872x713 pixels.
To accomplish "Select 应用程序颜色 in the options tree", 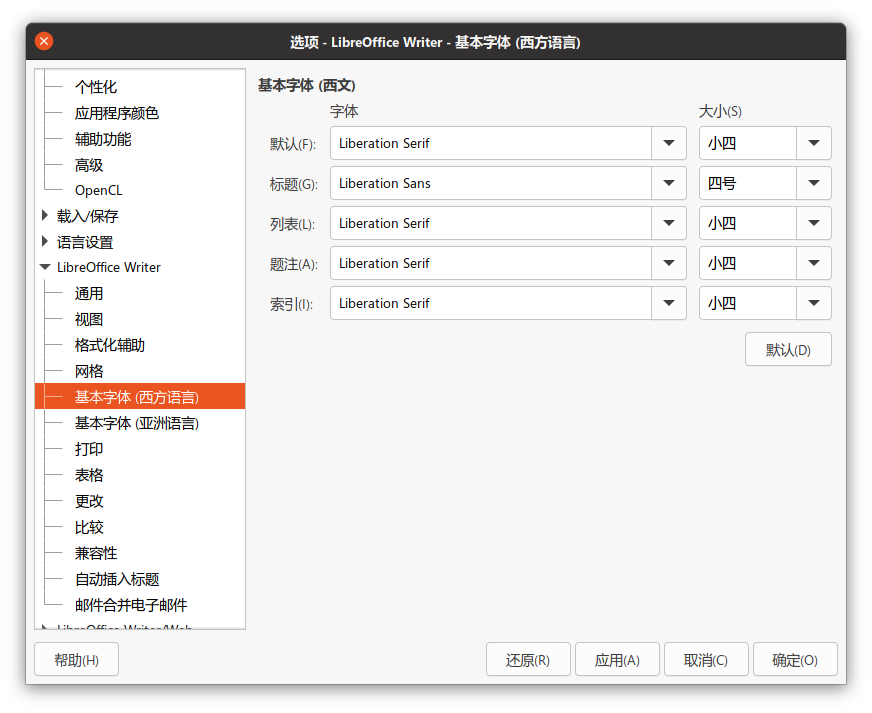I will coord(117,113).
